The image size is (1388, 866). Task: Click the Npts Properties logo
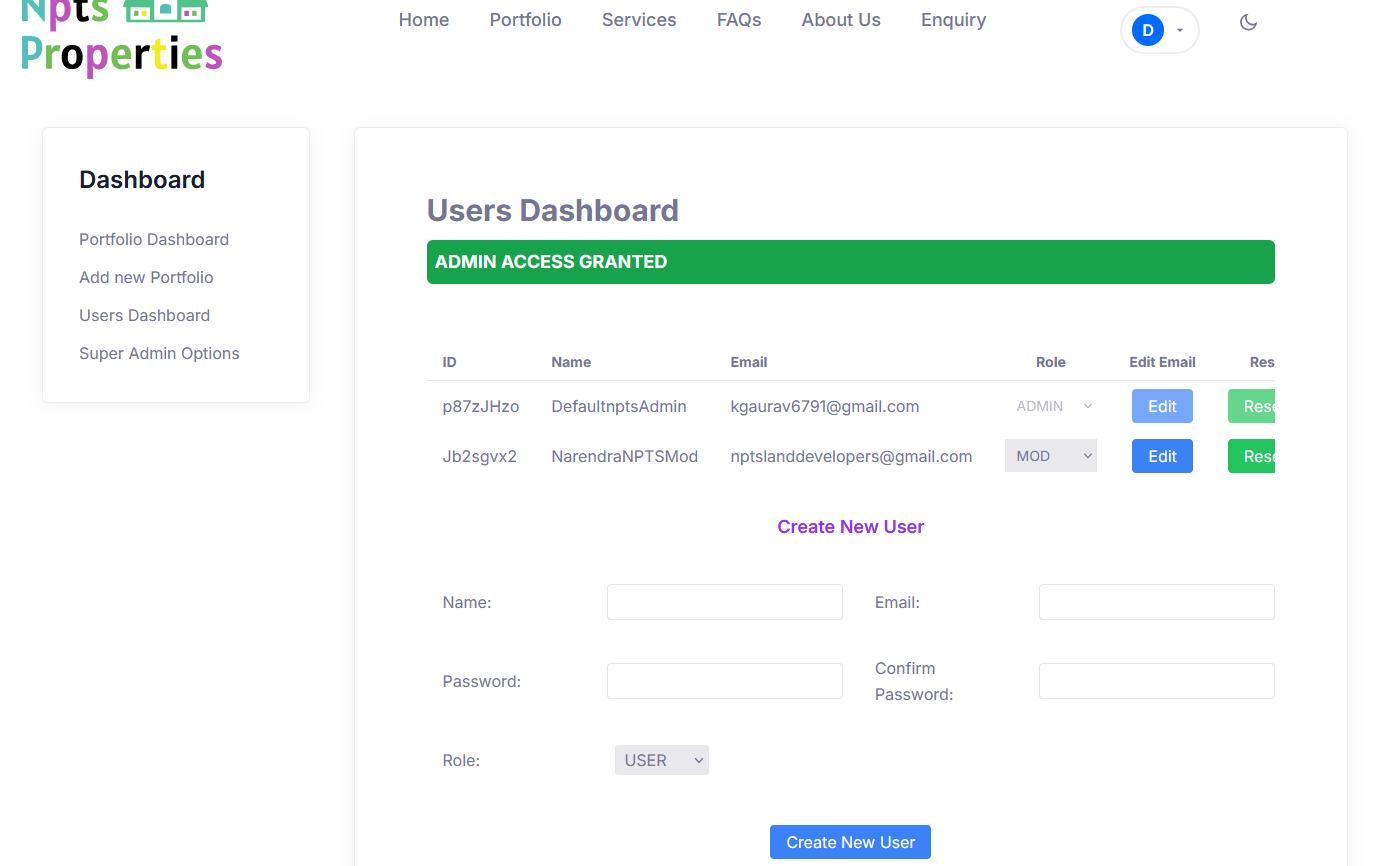(121, 38)
